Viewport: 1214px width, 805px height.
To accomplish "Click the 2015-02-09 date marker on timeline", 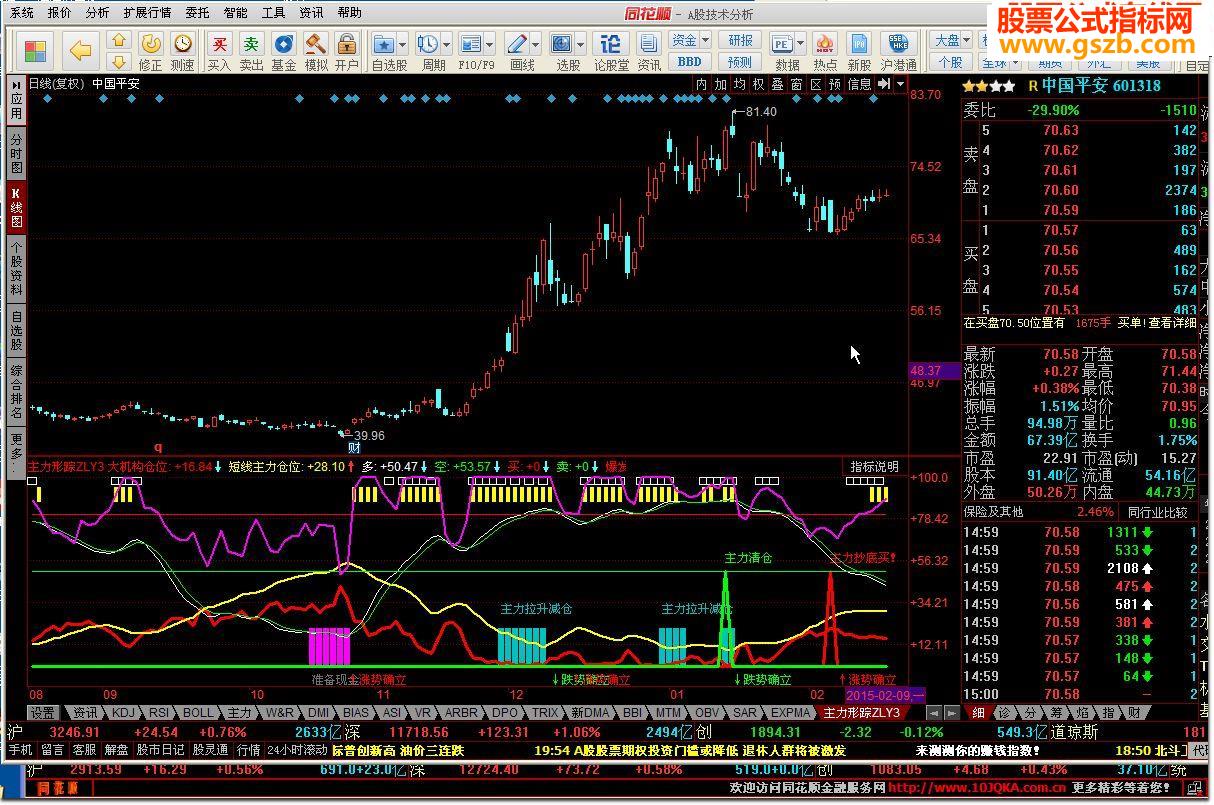I will (x=885, y=694).
